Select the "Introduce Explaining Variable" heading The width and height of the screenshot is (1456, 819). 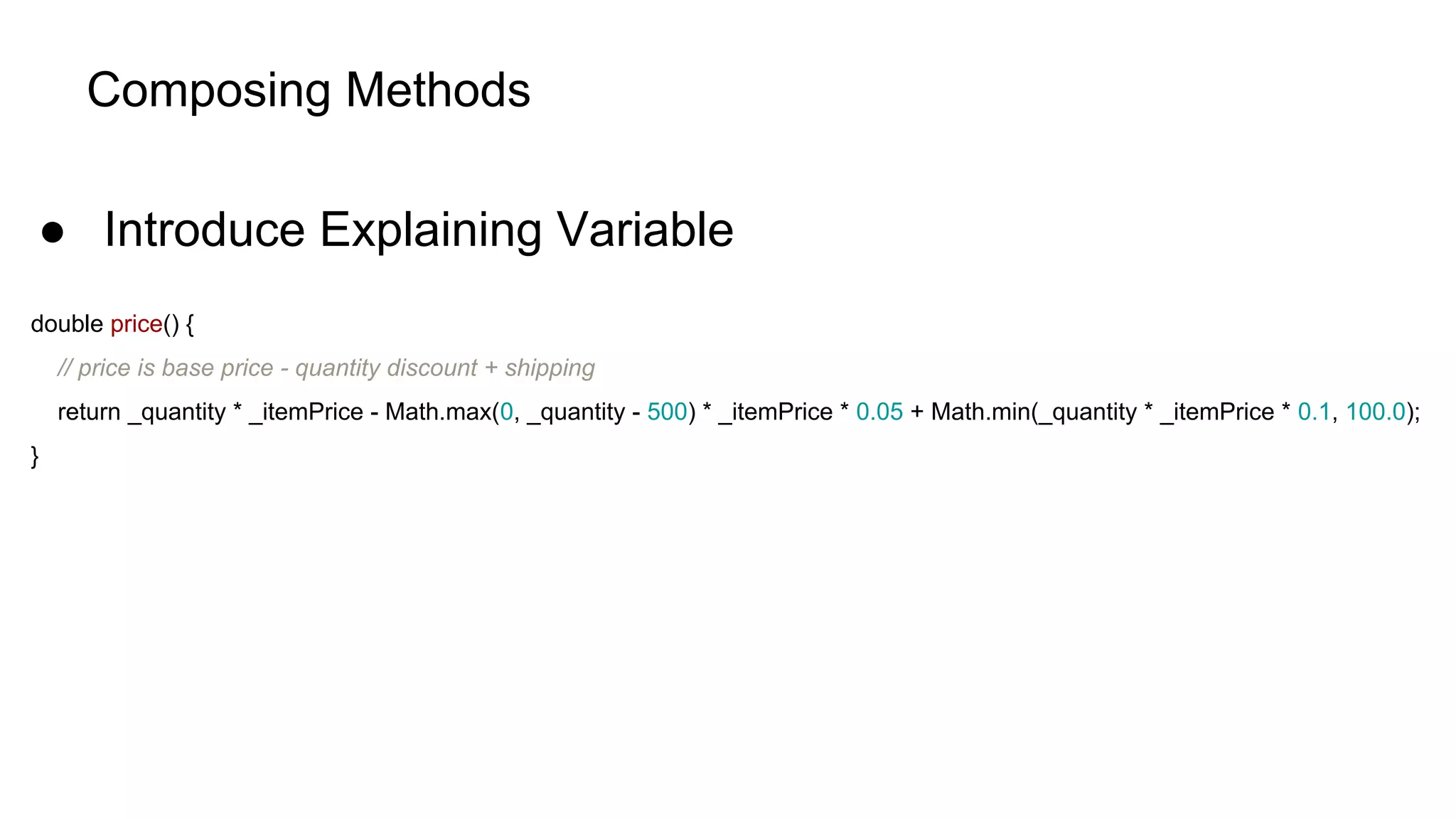418,230
